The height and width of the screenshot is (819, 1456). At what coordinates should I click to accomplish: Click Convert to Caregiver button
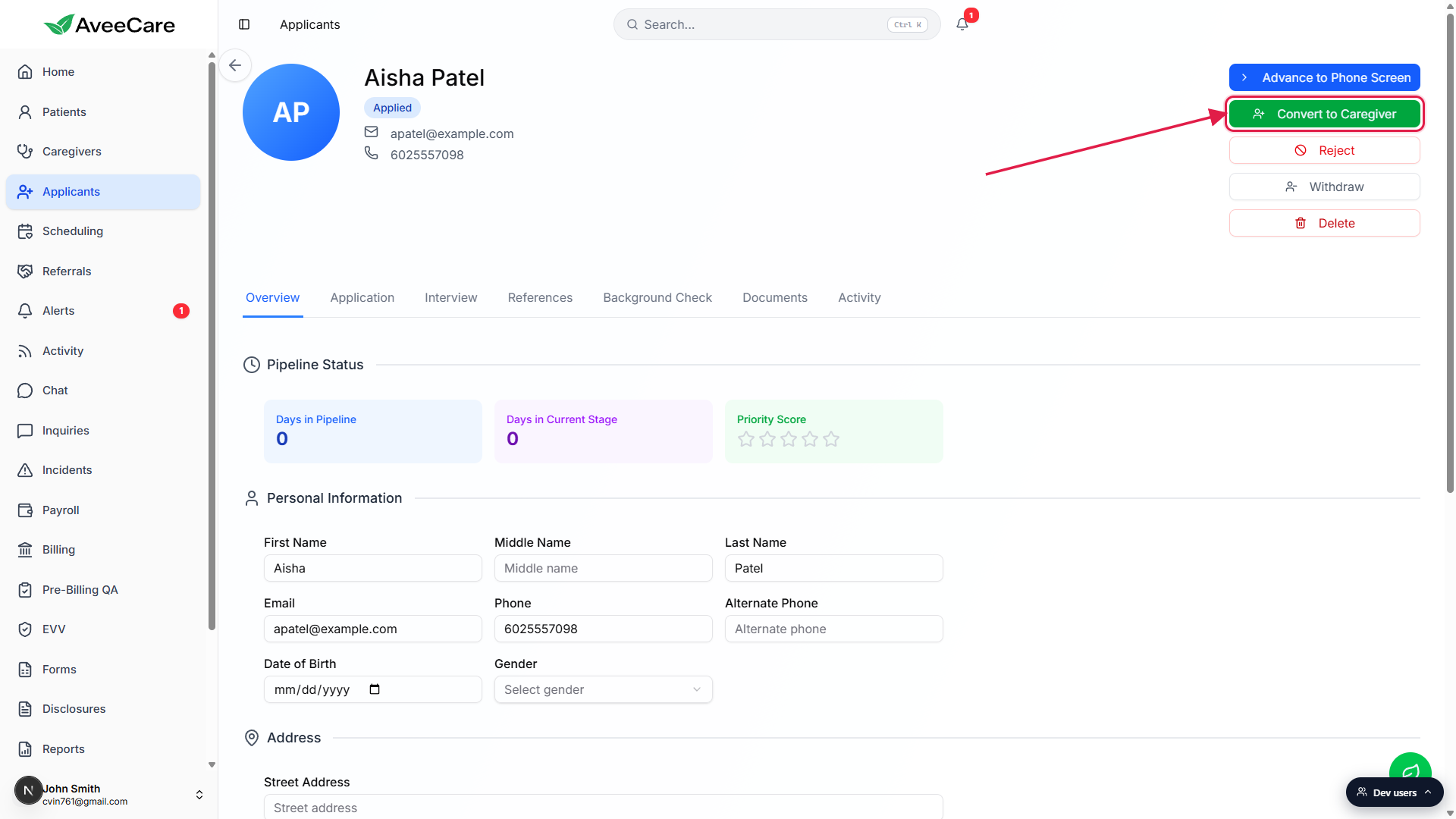[1325, 114]
